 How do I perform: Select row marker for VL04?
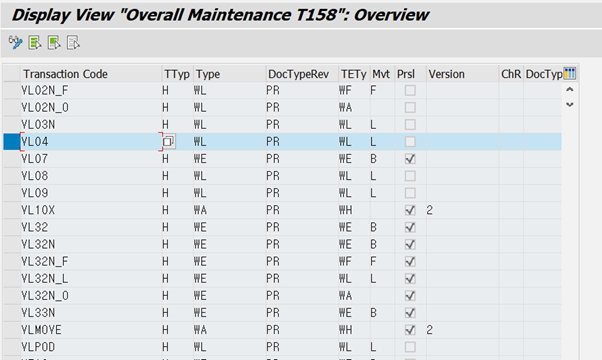[12, 142]
